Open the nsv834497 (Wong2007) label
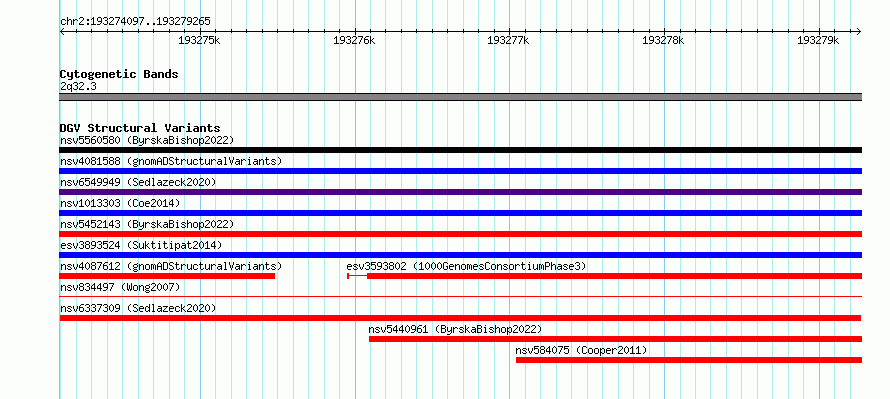 (x=120, y=287)
